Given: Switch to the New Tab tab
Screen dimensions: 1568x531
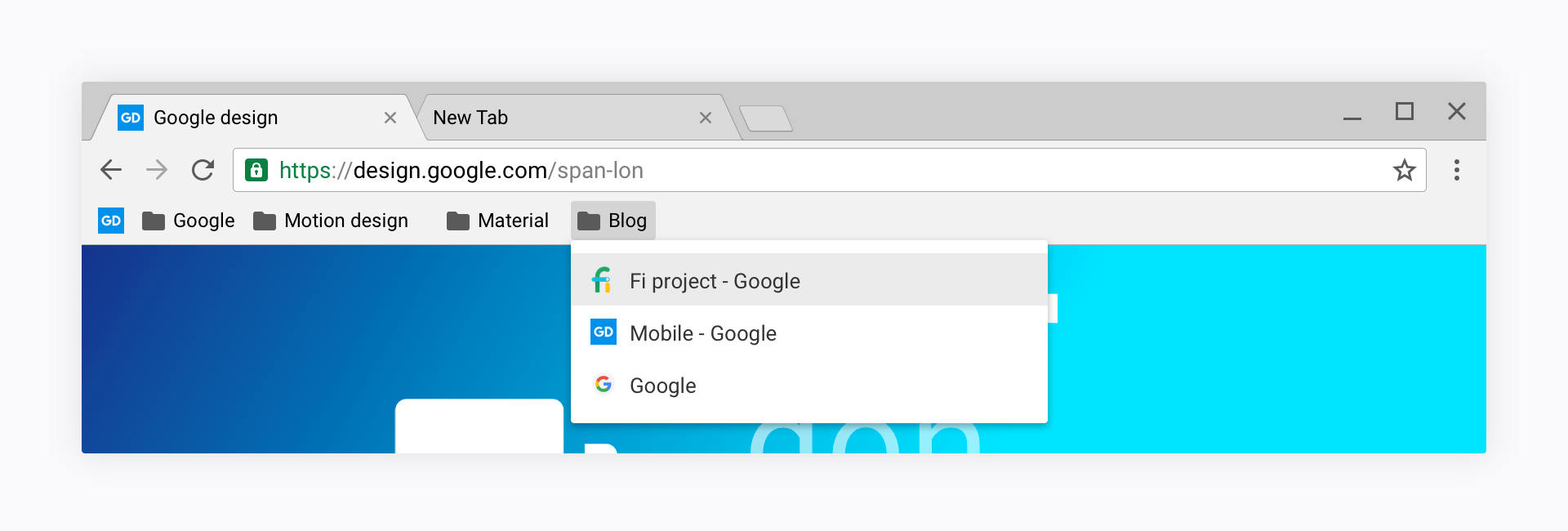Looking at the screenshot, I should pos(555,118).
